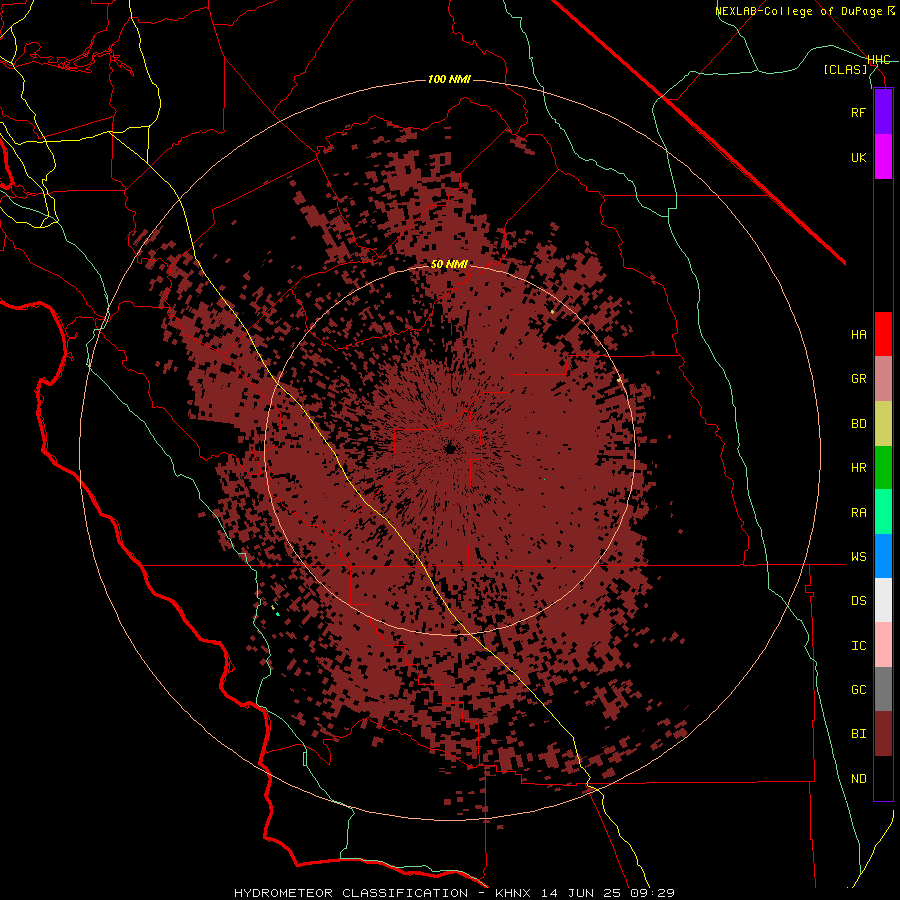Click the BD legend label

click(858, 424)
